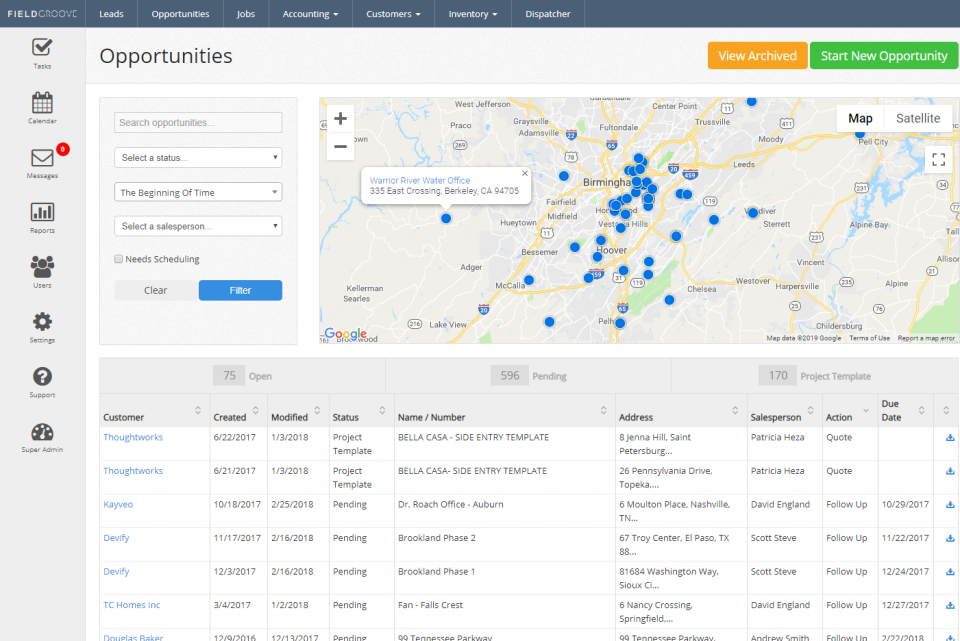The image size is (960, 641).
Task: Open the Select a salesperson dropdown
Action: pyautogui.click(x=197, y=226)
